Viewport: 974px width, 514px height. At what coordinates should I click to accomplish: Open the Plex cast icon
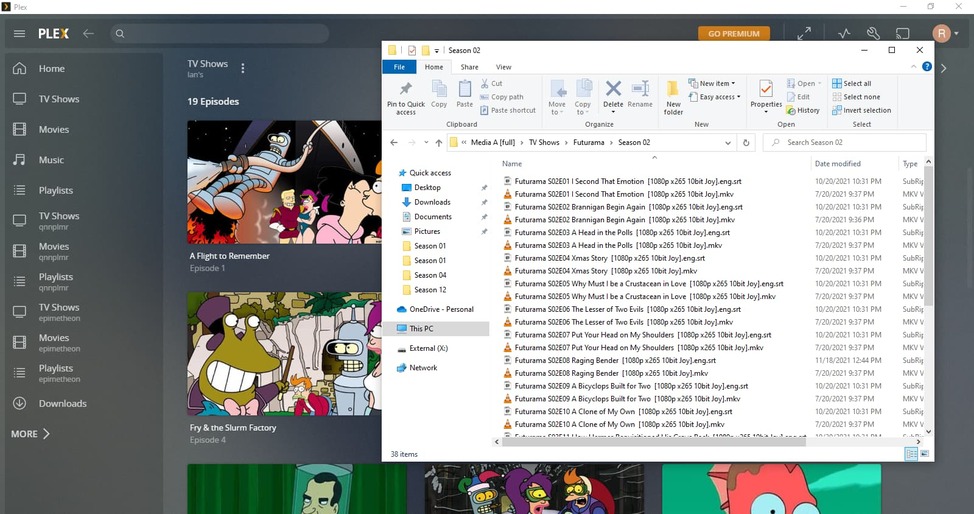903,34
